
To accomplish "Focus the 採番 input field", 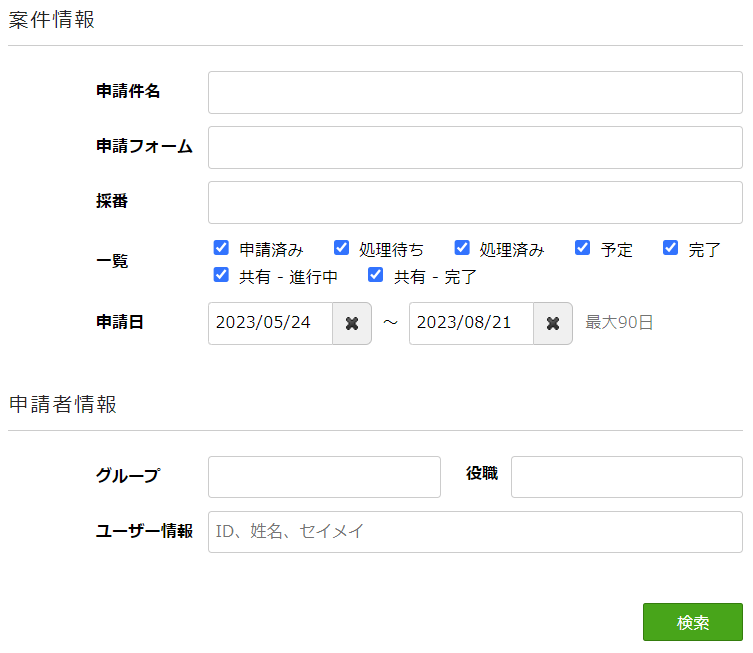I will click(x=475, y=203).
